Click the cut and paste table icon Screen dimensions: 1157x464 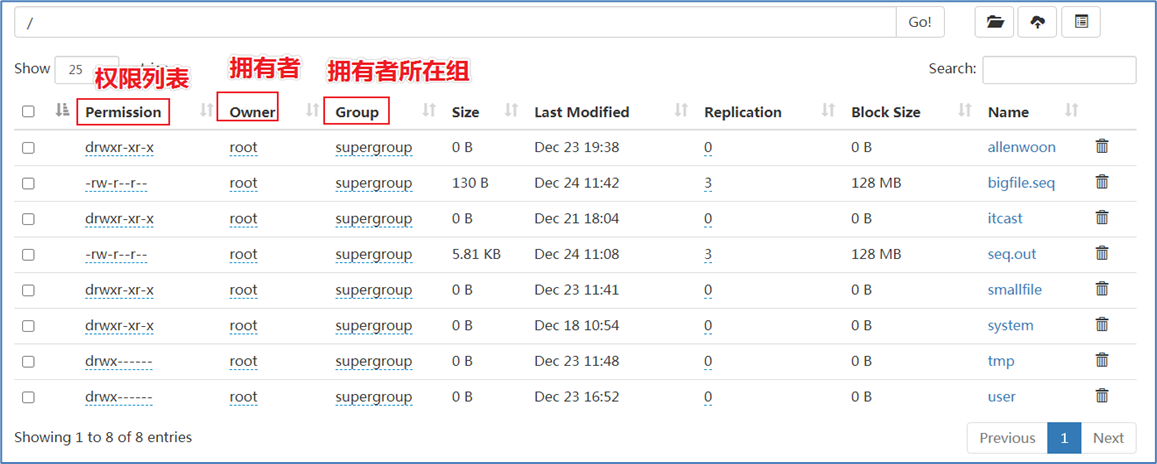1081,22
